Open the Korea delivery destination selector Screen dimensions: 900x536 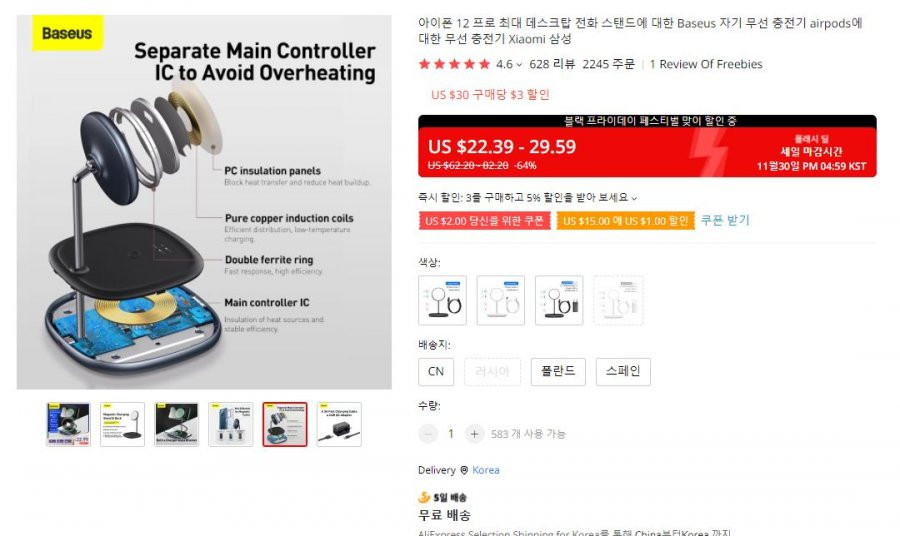[x=486, y=470]
